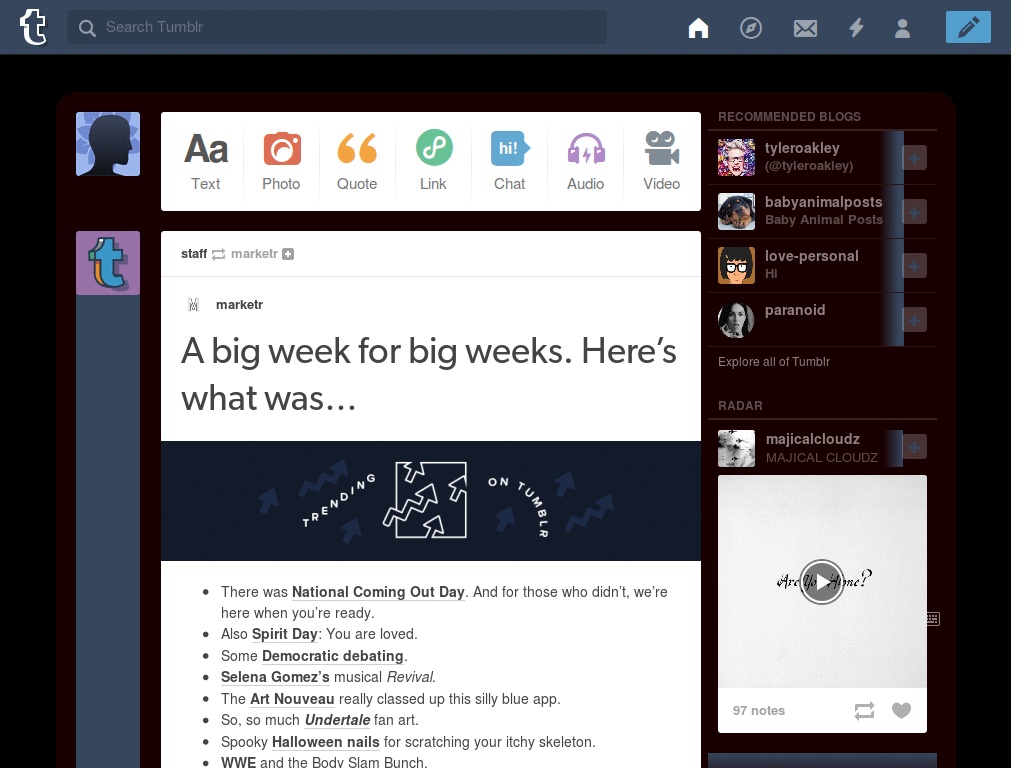Go to Home dashboard icon
Viewport: 1024px width, 768px height.
698,28
